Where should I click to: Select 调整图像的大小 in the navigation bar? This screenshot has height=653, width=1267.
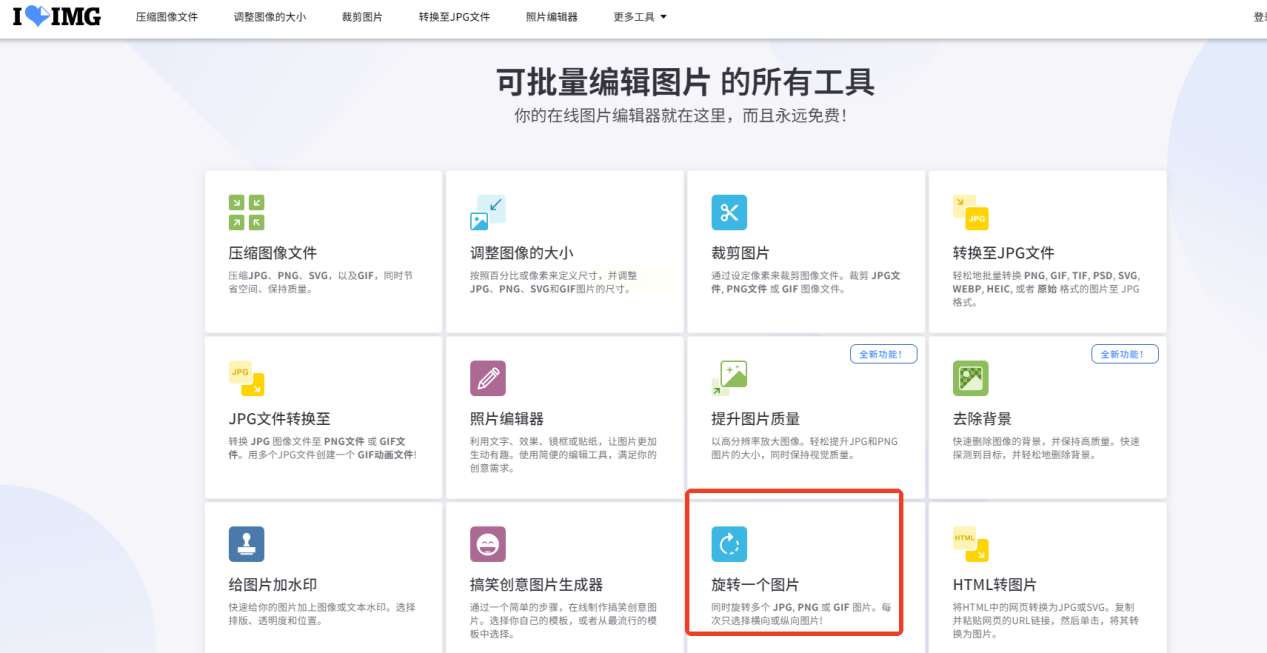269,17
